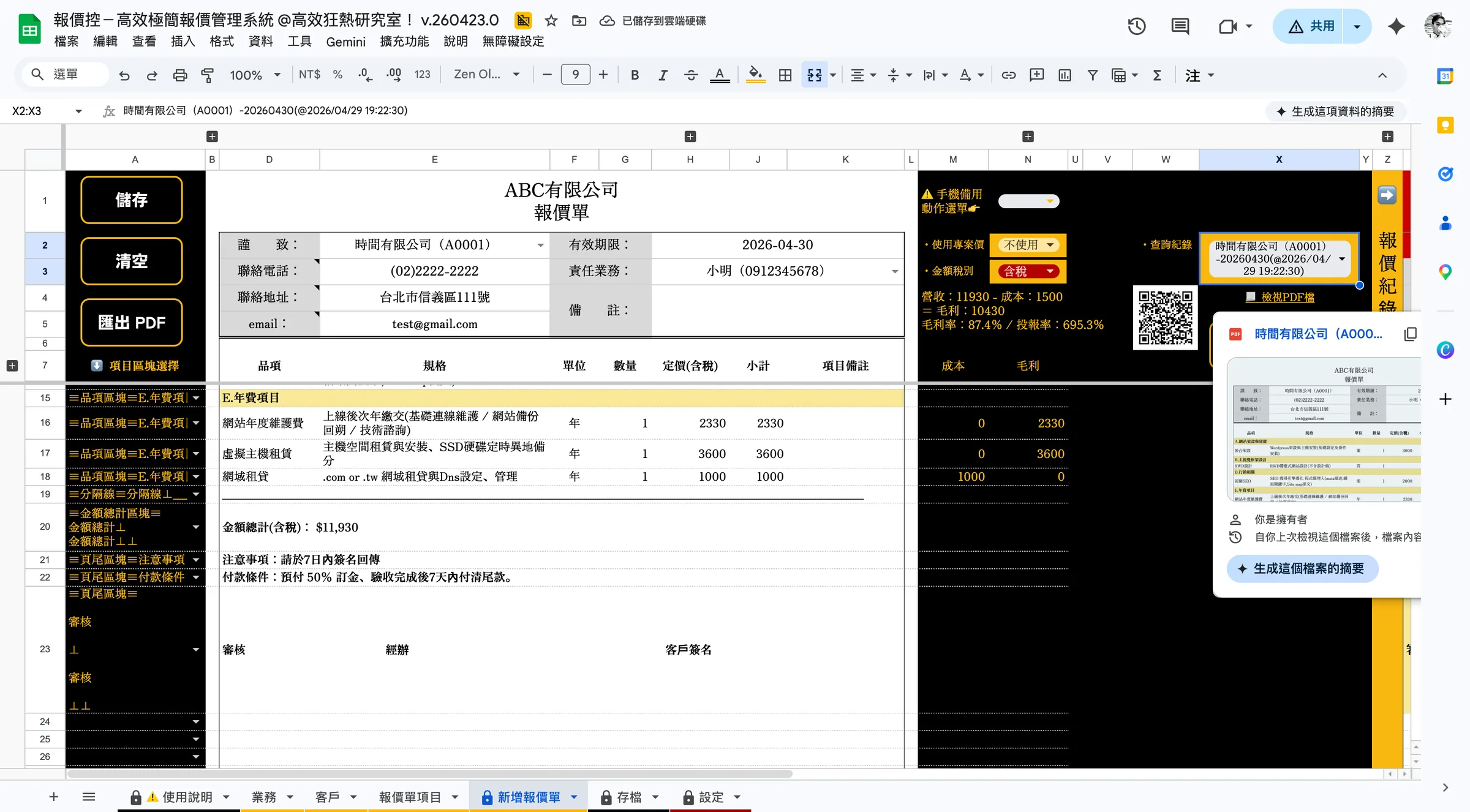Image resolution: width=1470 pixels, height=812 pixels.
Task: Click the 儲存 button
Action: 132,200
